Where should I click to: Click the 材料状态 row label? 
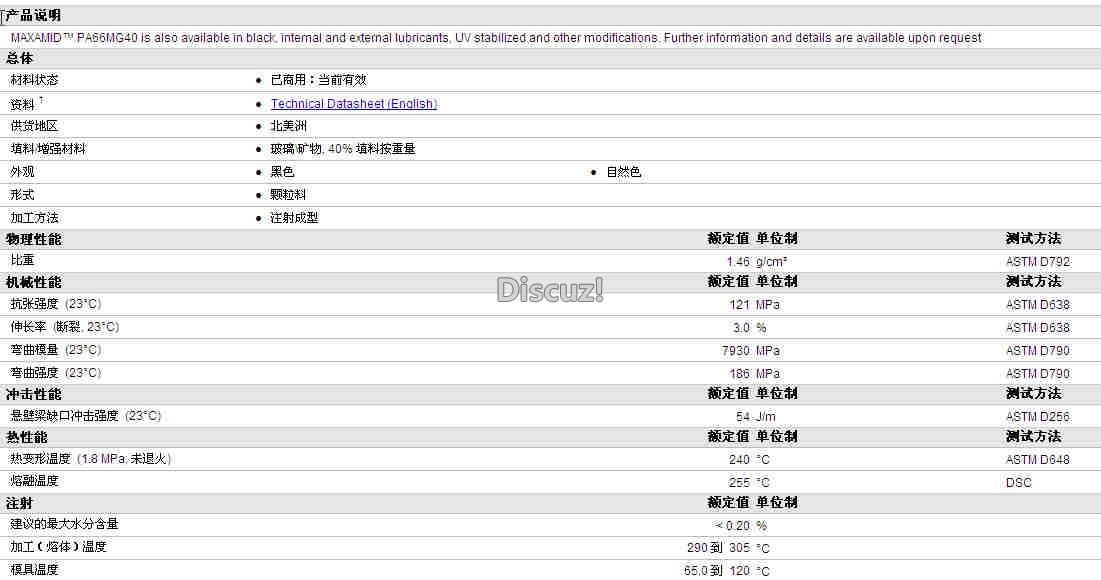pos(34,80)
